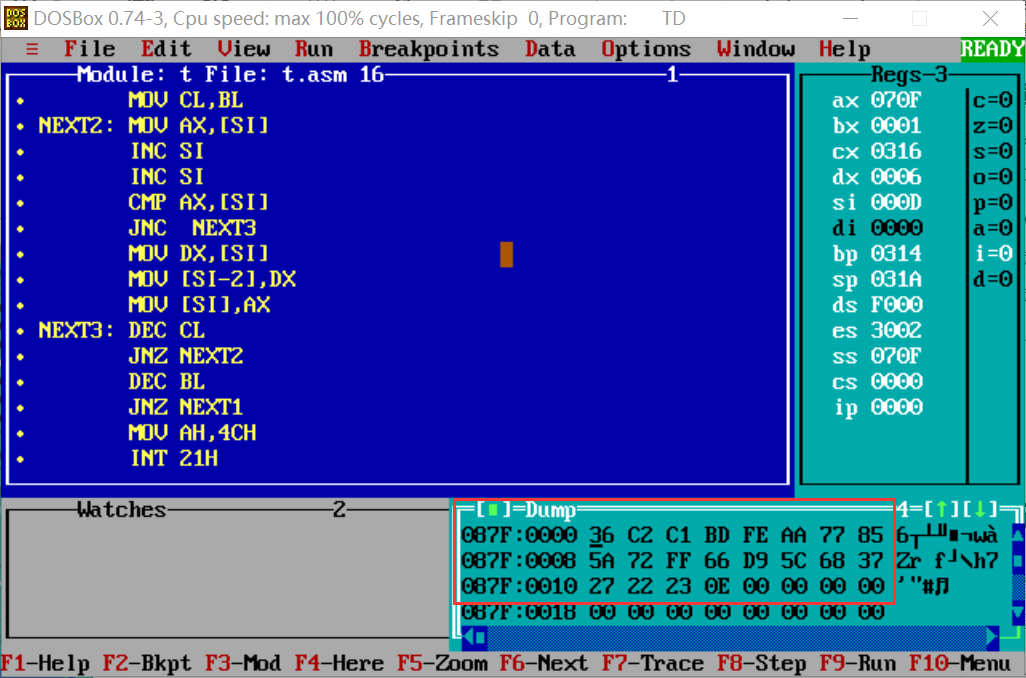Open the Options menu

(646, 49)
